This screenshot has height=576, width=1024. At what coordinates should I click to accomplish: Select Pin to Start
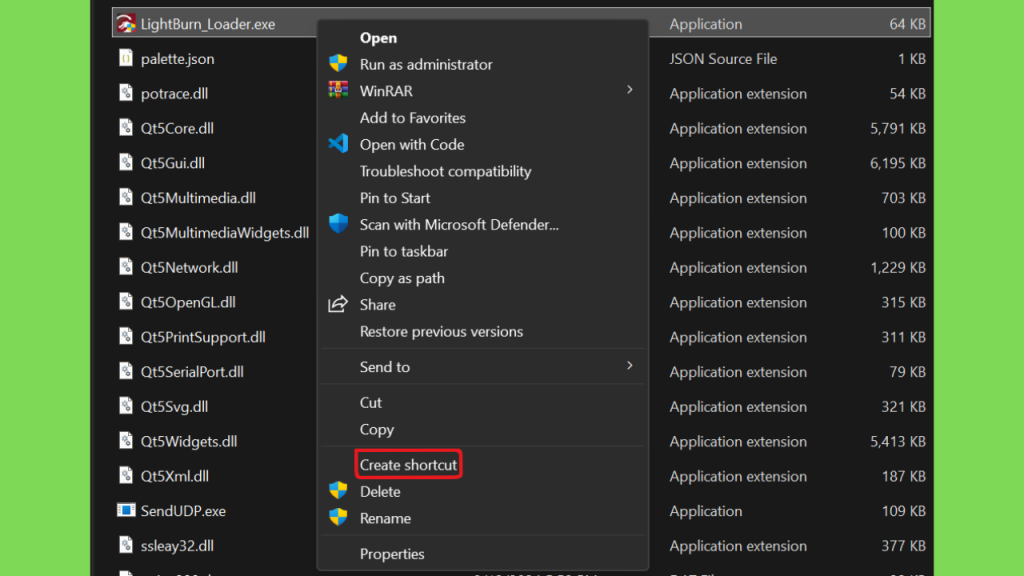coord(394,198)
